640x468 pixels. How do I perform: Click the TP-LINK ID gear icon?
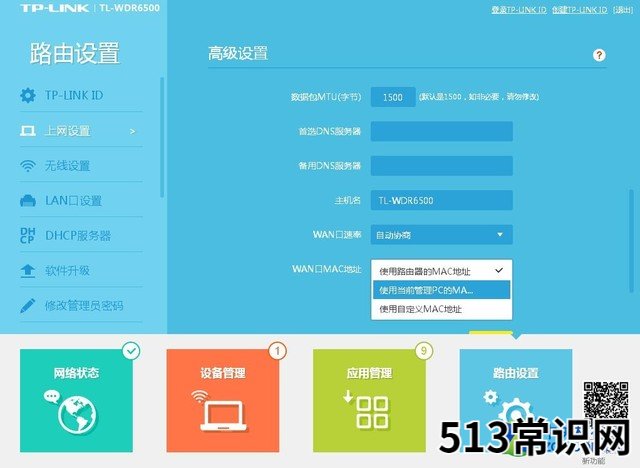(x=28, y=95)
